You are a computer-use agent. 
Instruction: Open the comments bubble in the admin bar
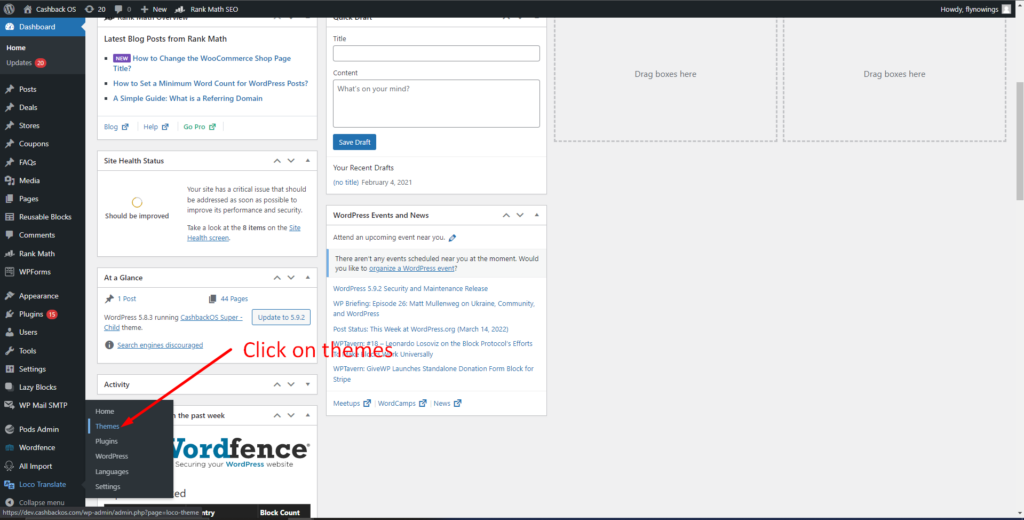(x=123, y=9)
